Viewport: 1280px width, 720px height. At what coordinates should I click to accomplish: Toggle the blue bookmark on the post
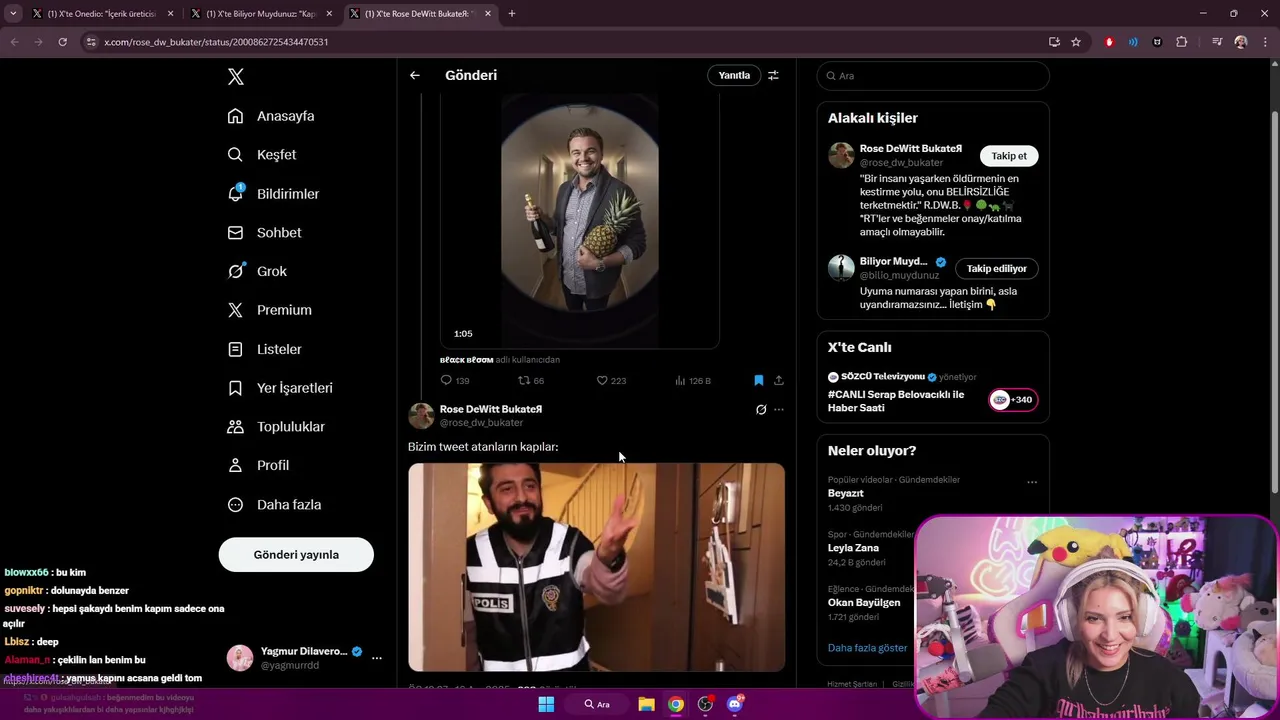pyautogui.click(x=758, y=381)
